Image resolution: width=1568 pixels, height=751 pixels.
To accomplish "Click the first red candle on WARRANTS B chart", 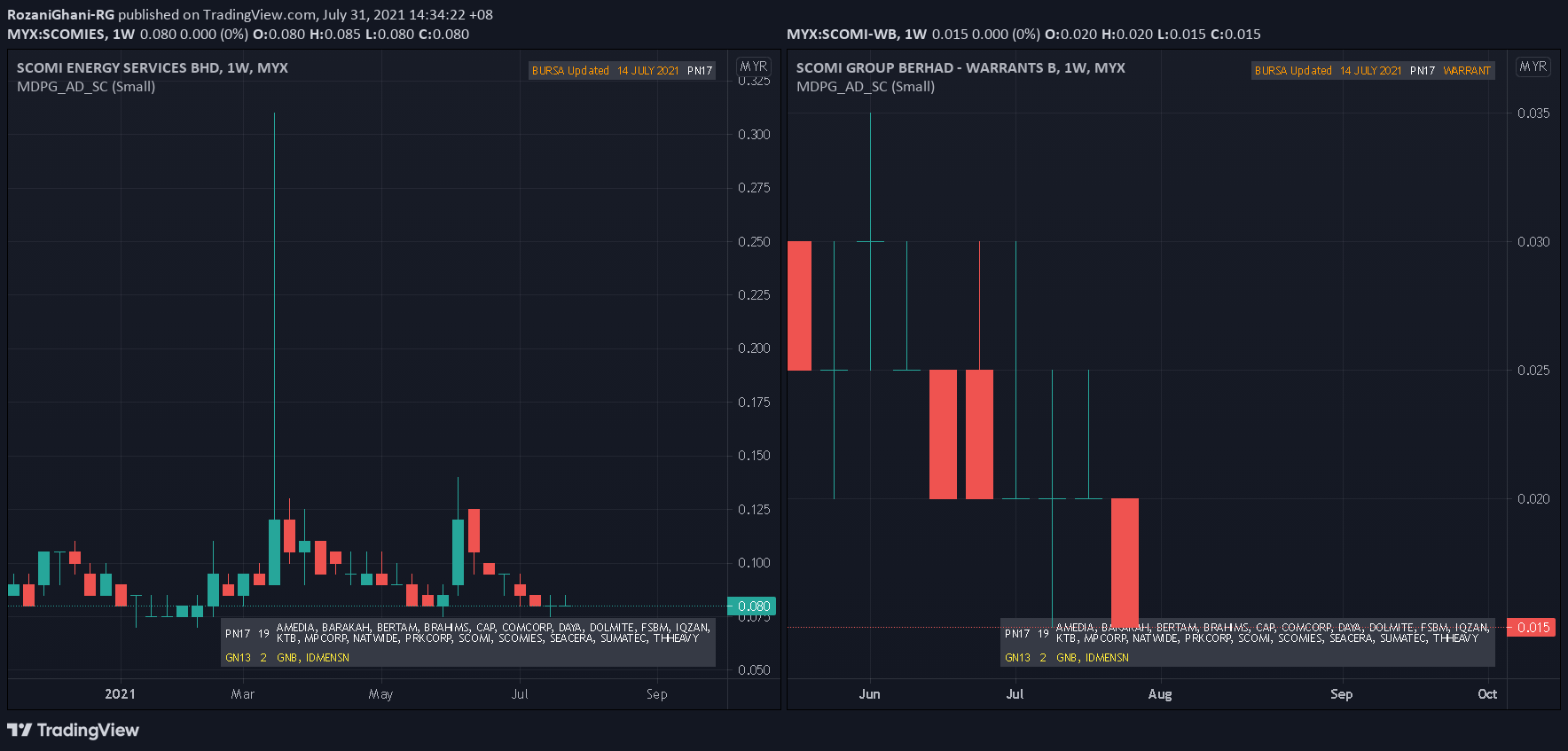I will [799, 306].
